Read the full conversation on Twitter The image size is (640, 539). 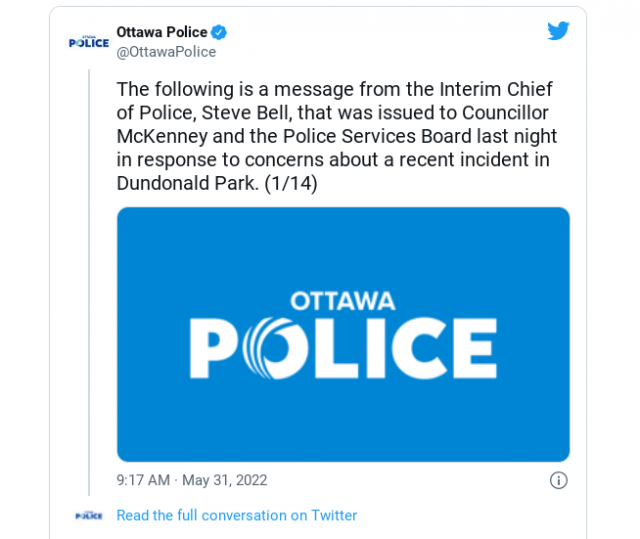coord(237,515)
